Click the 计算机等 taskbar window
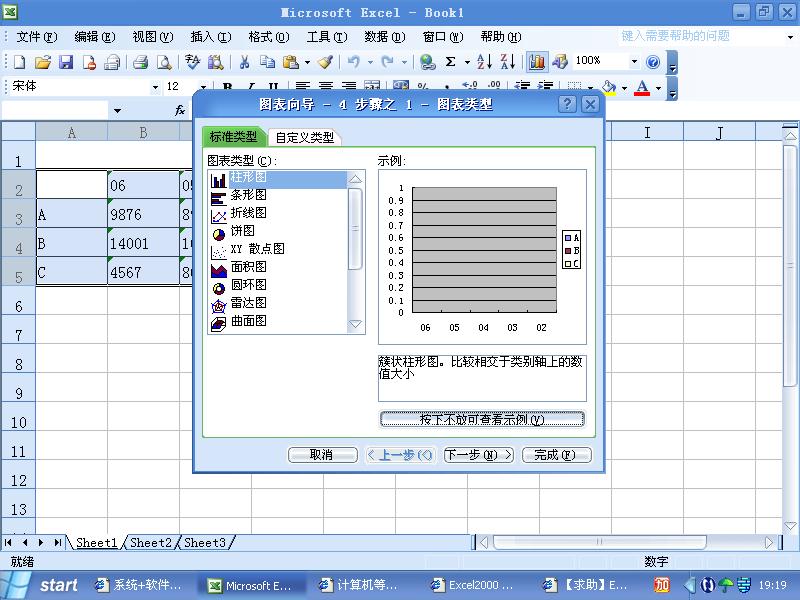 click(x=358, y=585)
